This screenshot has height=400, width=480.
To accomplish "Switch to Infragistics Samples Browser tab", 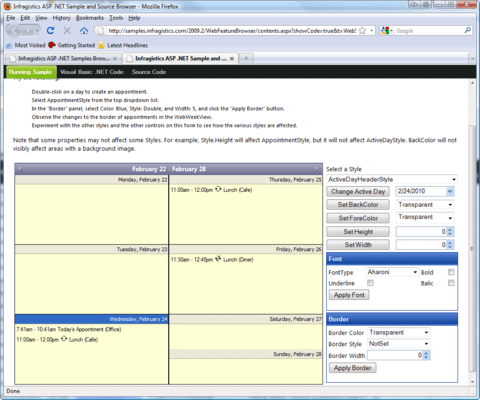I will click(x=64, y=58).
